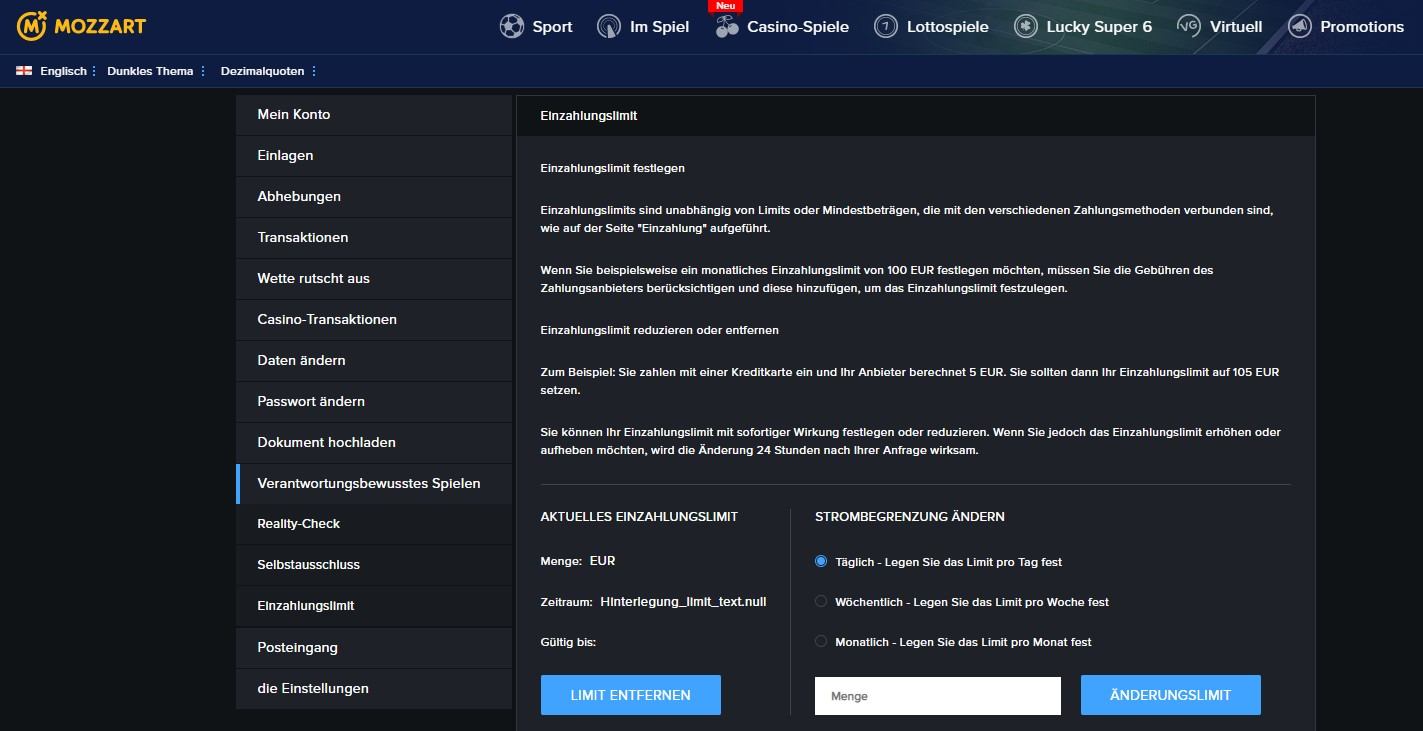
Task: Click the Mozzart logo icon
Action: [x=33, y=26]
